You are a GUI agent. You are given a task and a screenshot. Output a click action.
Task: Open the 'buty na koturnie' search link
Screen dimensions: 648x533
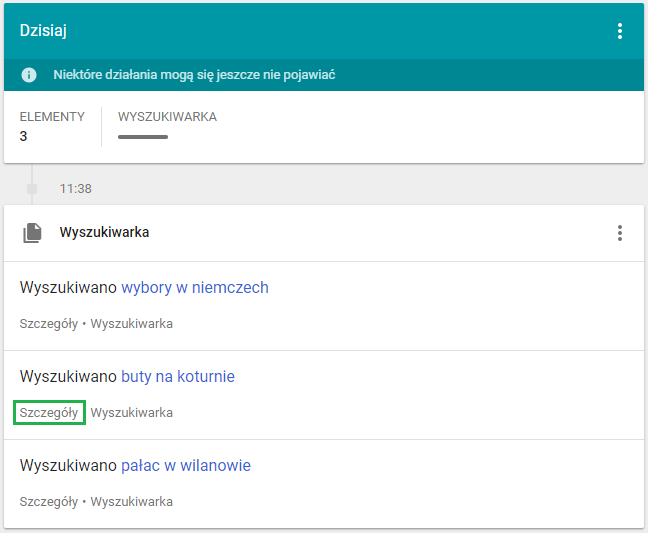pos(178,377)
